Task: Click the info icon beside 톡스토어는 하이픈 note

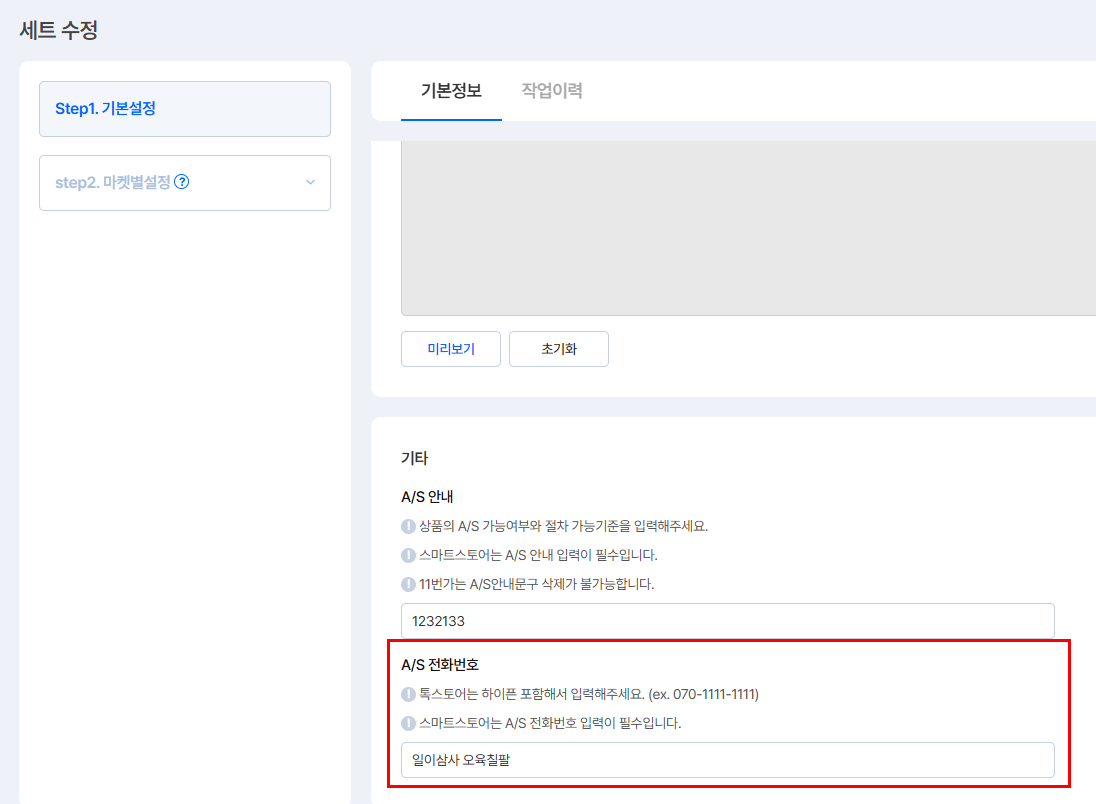Action: pyautogui.click(x=408, y=694)
